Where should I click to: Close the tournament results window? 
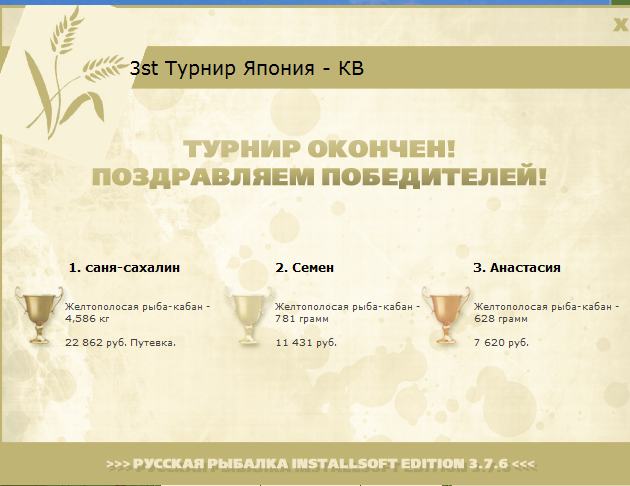point(621,25)
